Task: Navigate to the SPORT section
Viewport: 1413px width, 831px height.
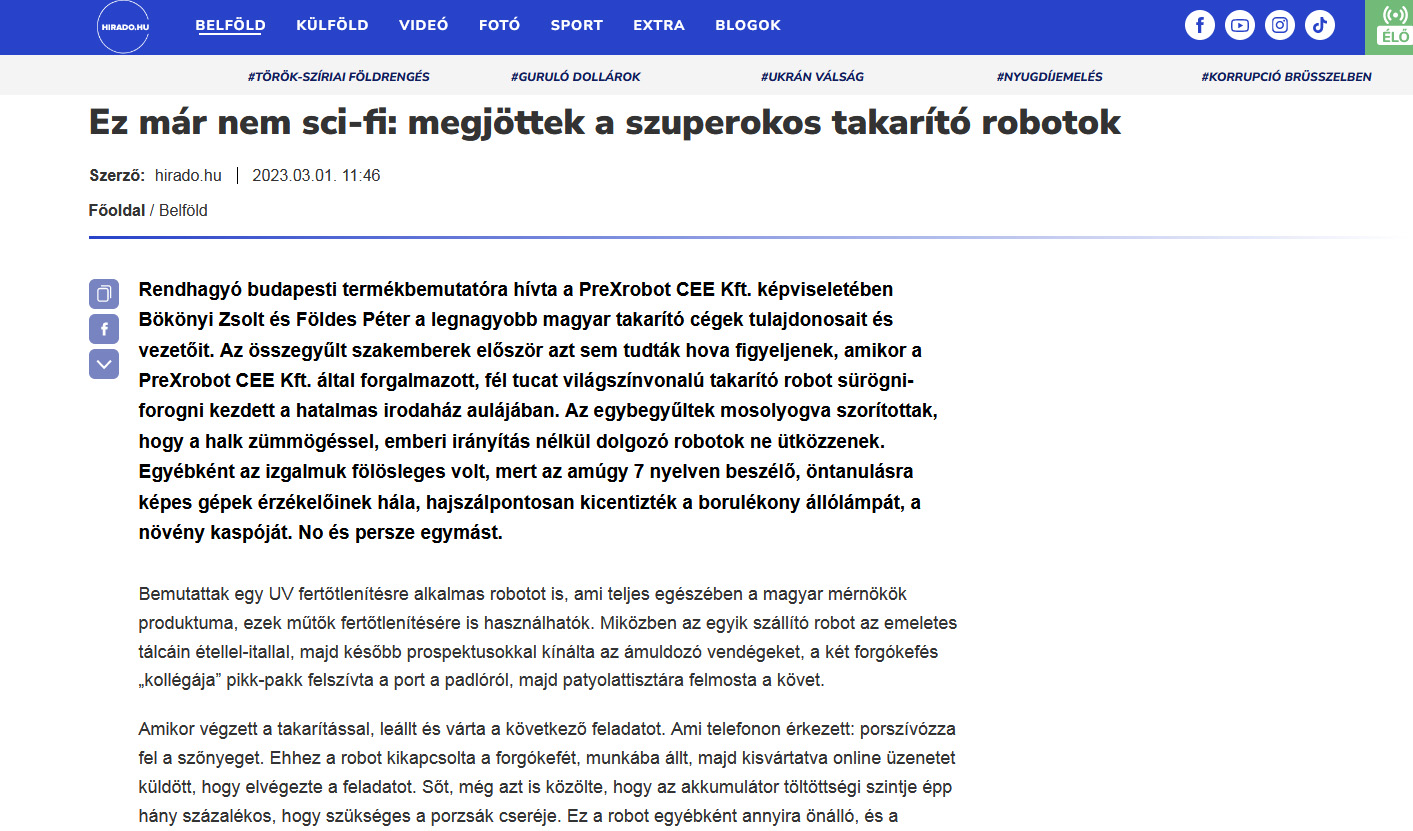Action: tap(577, 26)
